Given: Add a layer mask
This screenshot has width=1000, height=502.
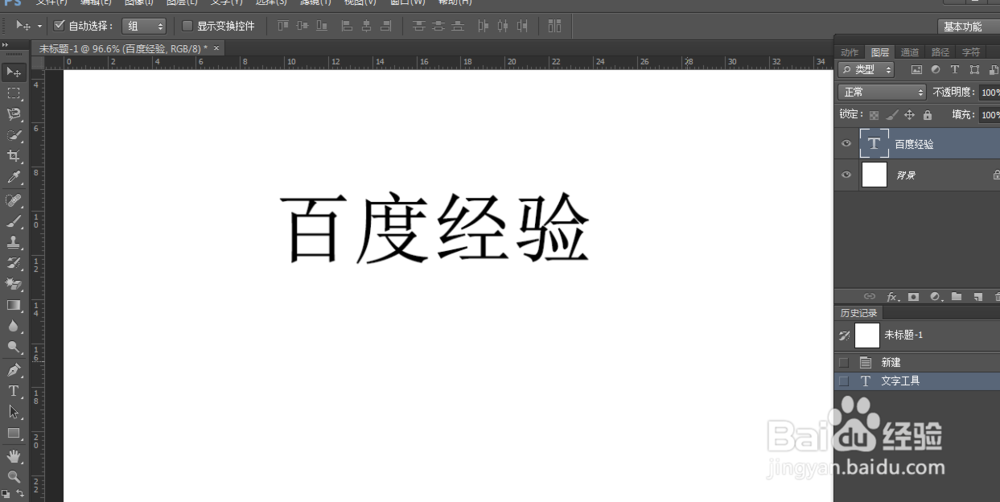Looking at the screenshot, I should pos(913,297).
